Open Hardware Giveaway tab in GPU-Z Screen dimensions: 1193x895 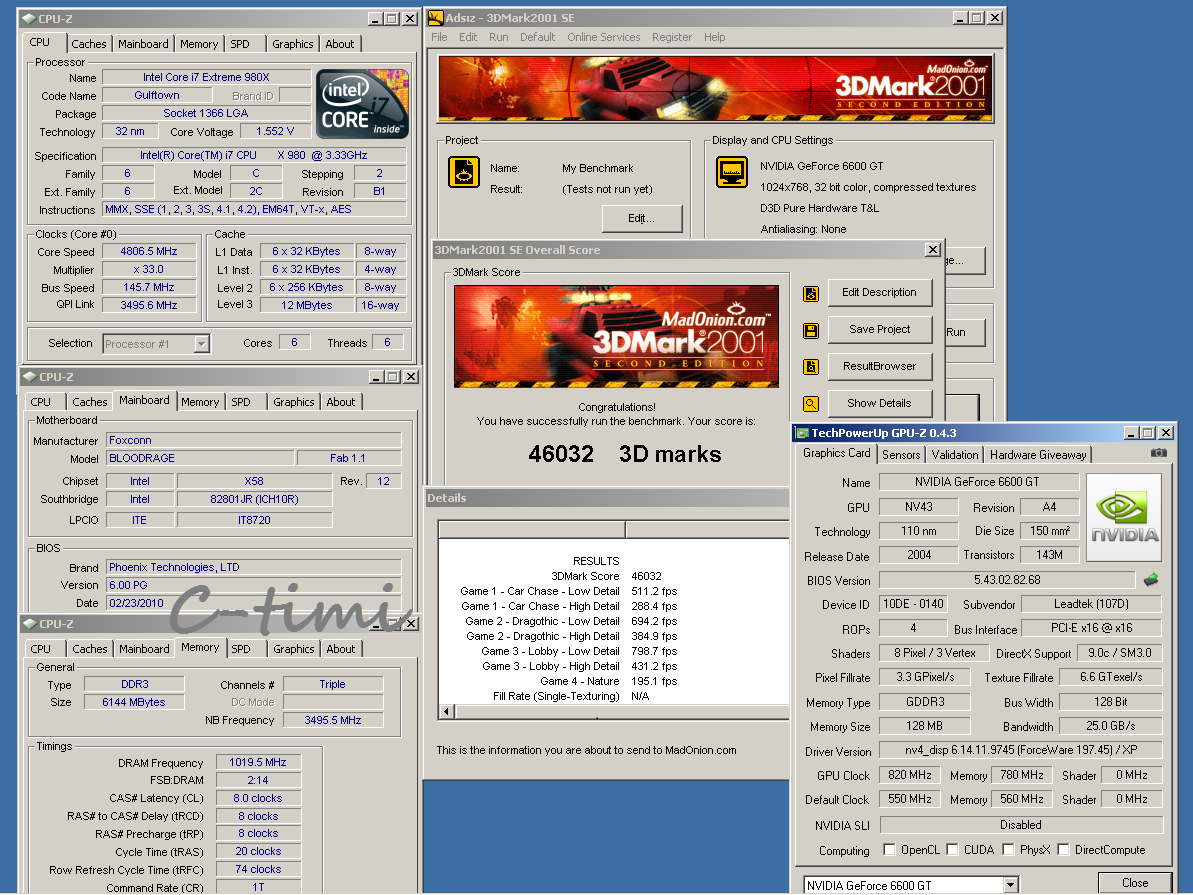1038,455
